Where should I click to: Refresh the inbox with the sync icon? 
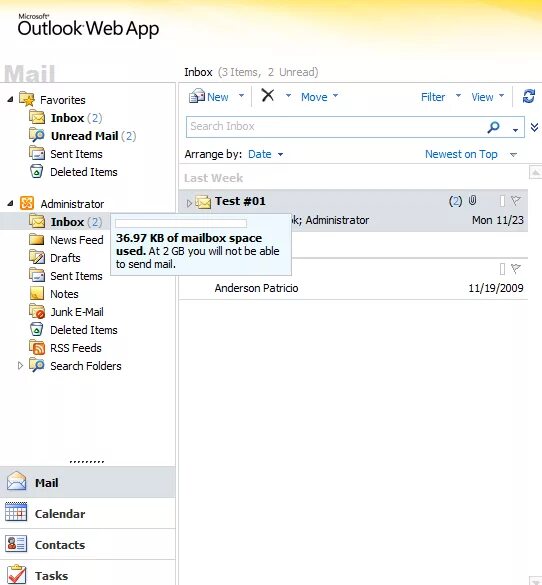(529, 96)
